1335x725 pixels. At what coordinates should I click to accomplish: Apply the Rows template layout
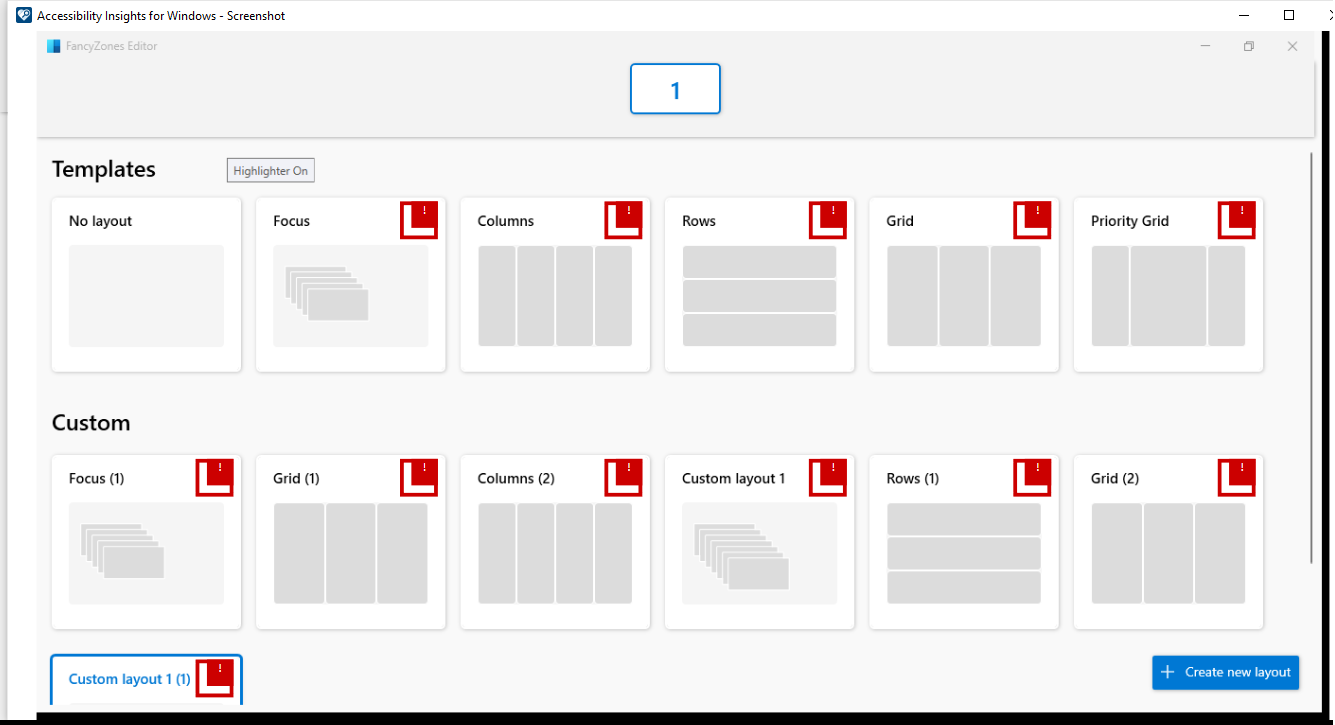(759, 285)
